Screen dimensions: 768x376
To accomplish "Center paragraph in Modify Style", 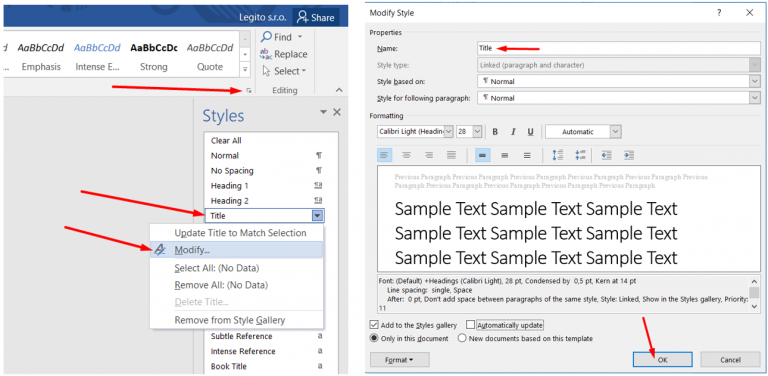I will click(407, 155).
